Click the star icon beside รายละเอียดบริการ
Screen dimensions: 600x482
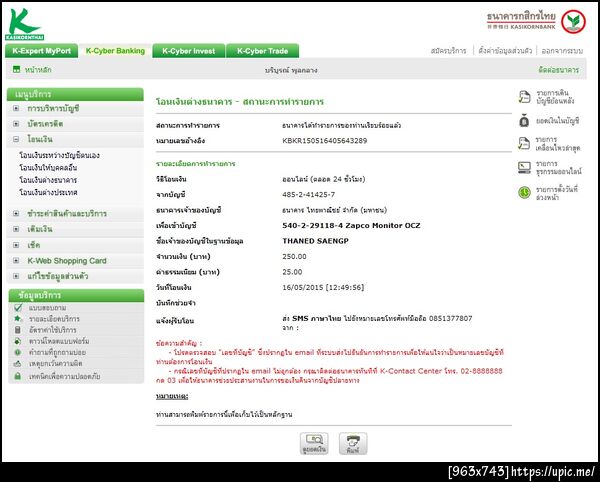point(18,319)
